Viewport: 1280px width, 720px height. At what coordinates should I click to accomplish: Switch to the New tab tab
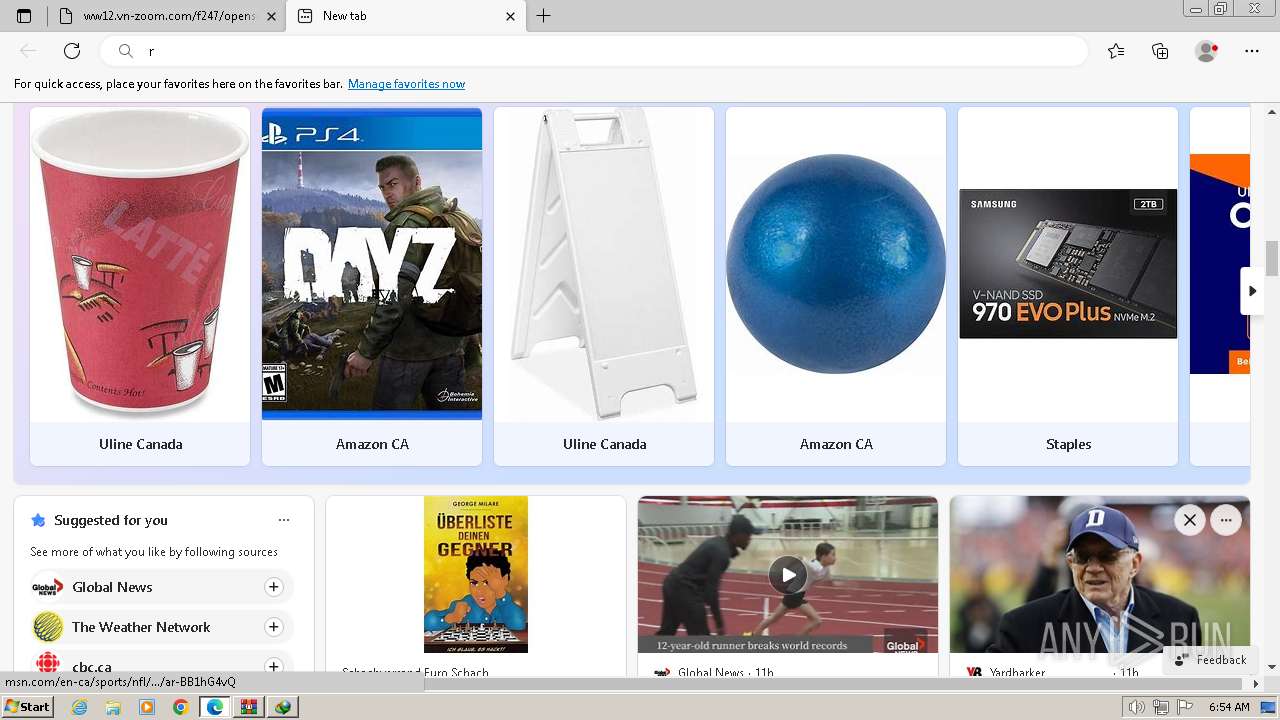tap(405, 16)
